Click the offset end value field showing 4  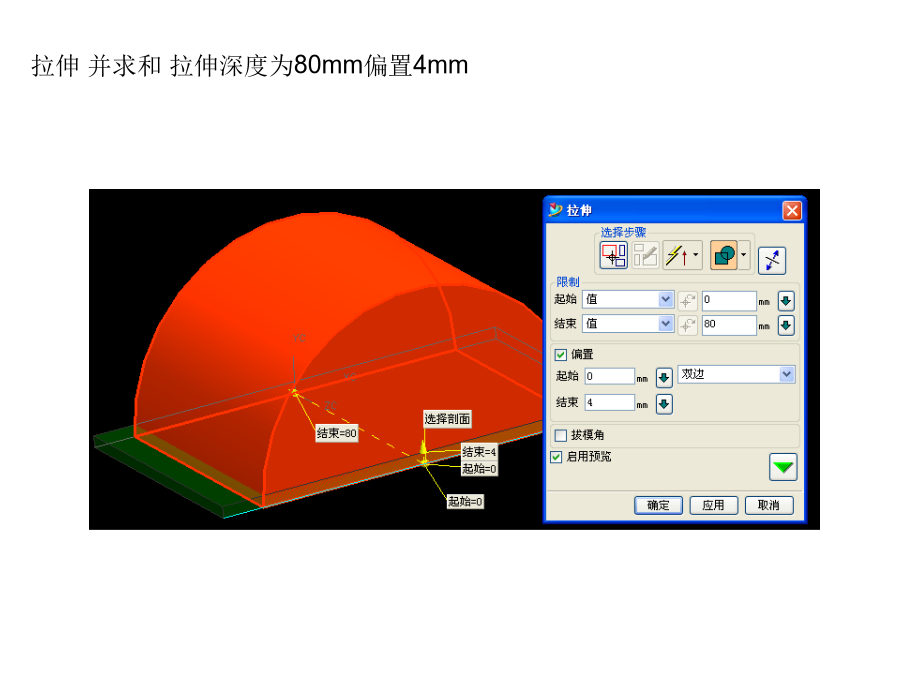coord(610,403)
